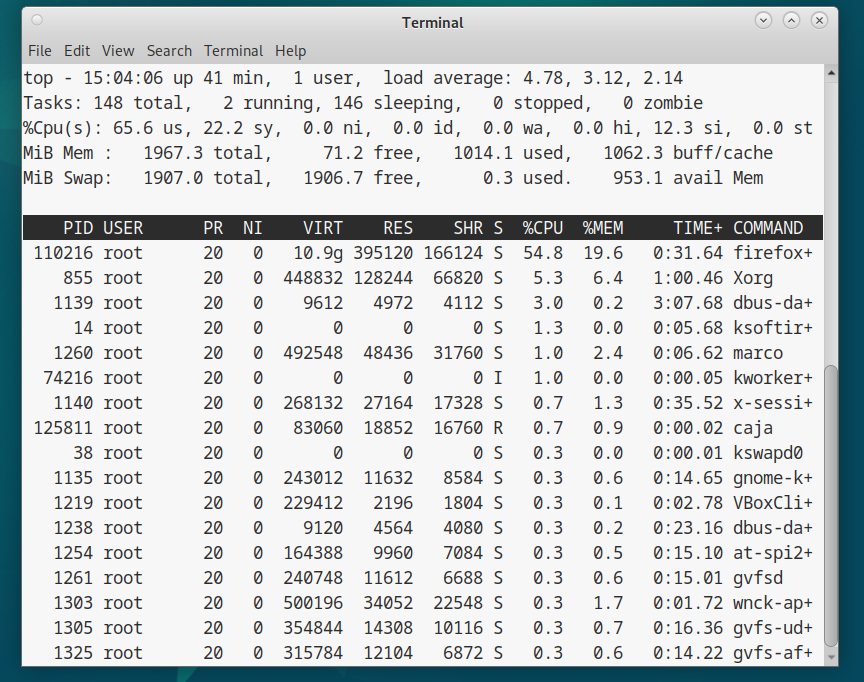Screen dimensions: 864x682
Task: Close the Terminal window
Action: point(820,20)
